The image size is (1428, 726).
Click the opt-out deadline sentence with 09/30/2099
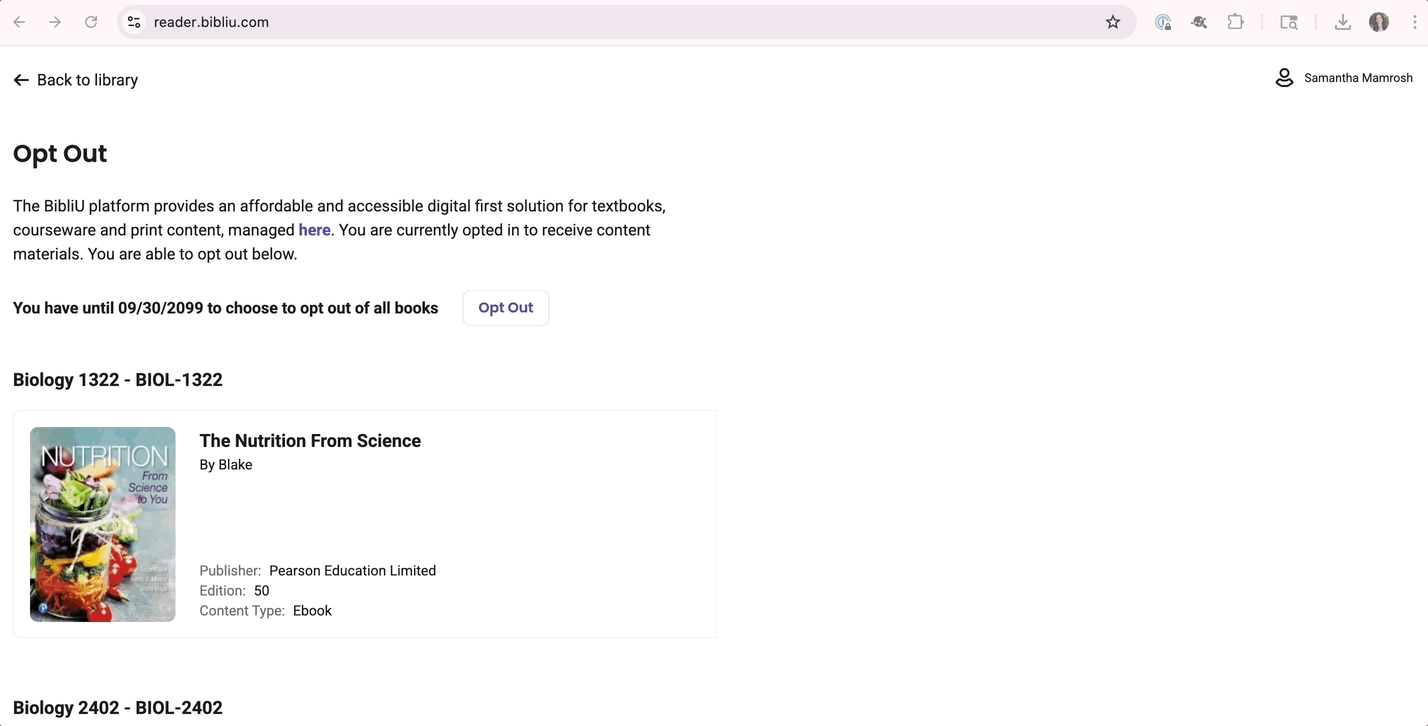pos(226,308)
